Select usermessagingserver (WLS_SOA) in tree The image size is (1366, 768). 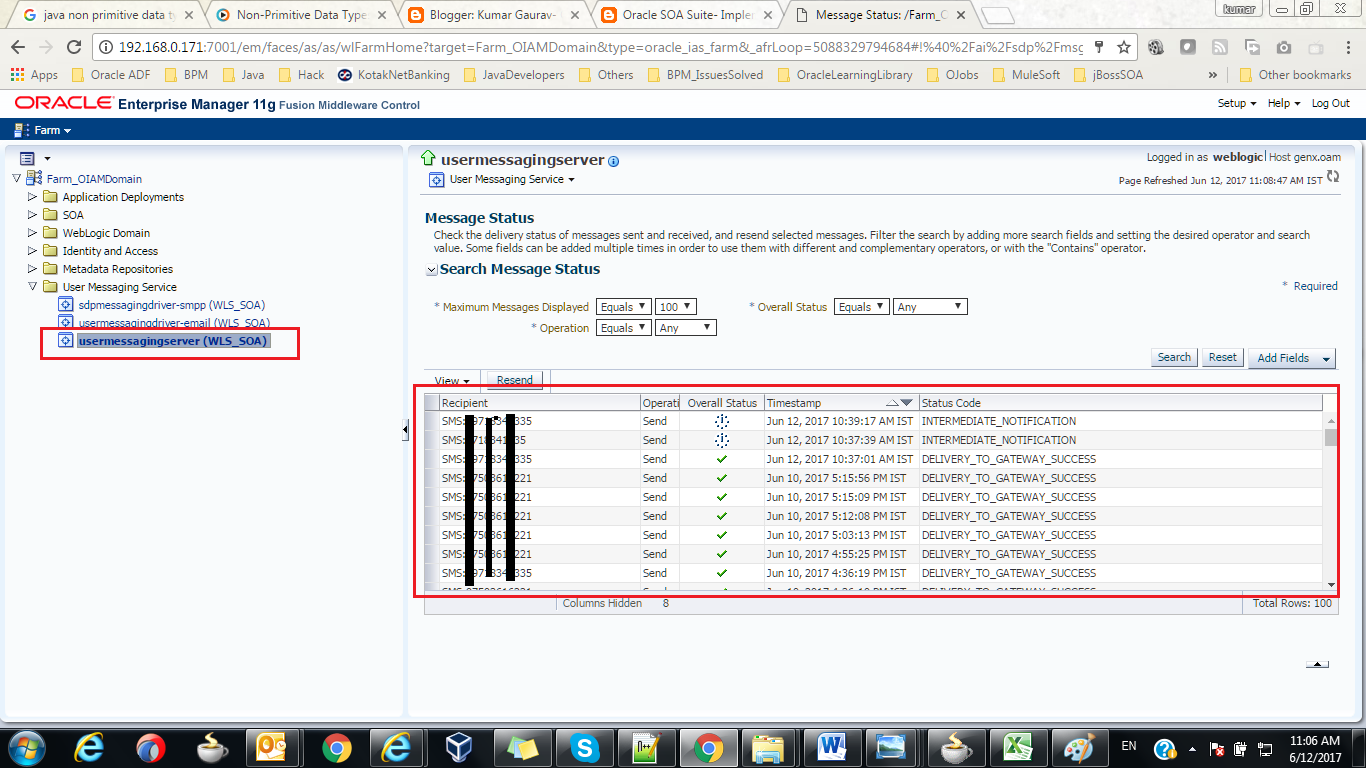point(173,341)
